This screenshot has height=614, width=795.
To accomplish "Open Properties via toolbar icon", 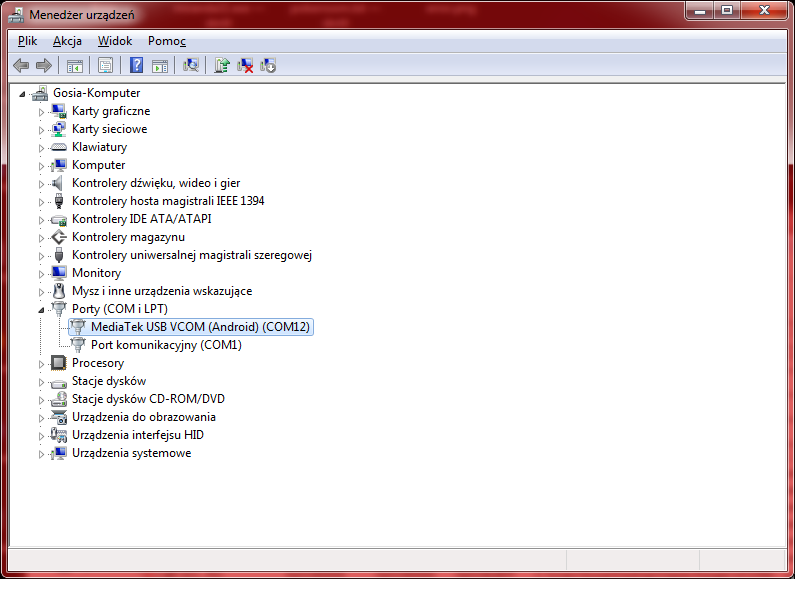I will pos(105,65).
